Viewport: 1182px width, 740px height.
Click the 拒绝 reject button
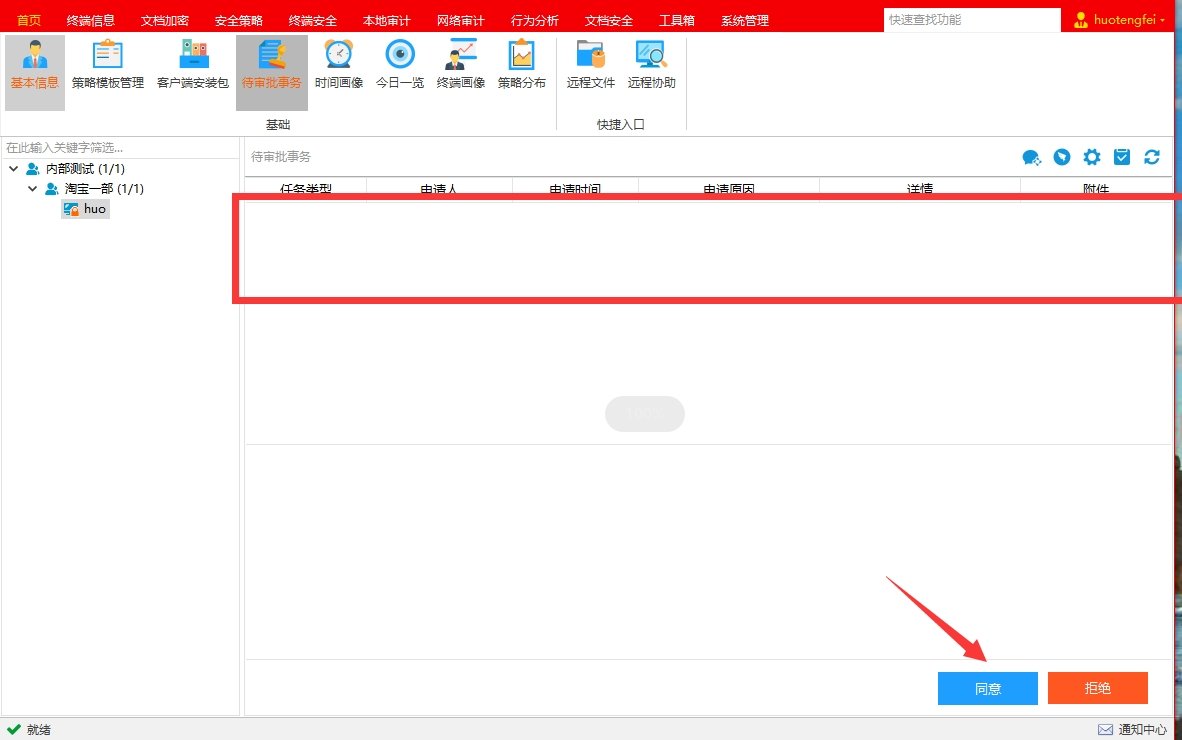[1097, 688]
